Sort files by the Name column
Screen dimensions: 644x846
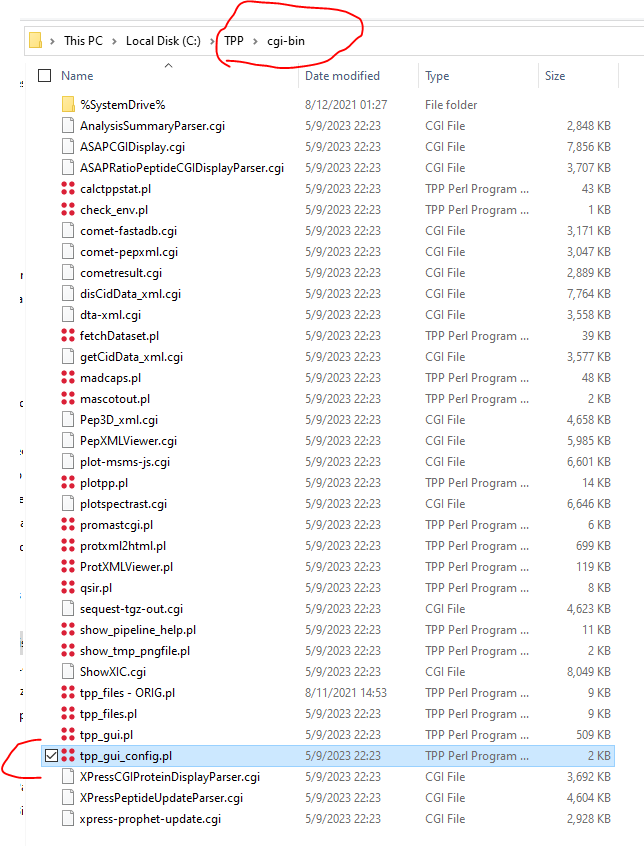point(78,76)
